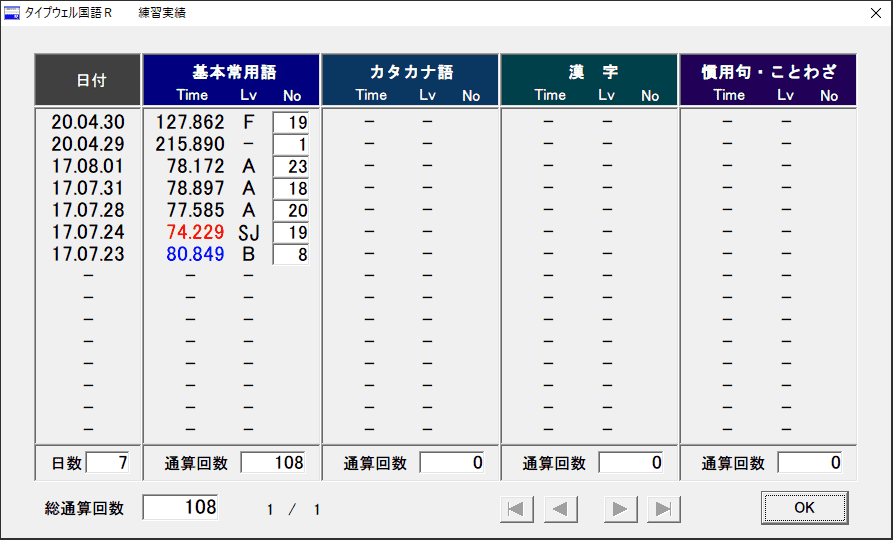The width and height of the screenshot is (893, 540).
Task: Select the 基本常用語 column header
Action: (232, 73)
